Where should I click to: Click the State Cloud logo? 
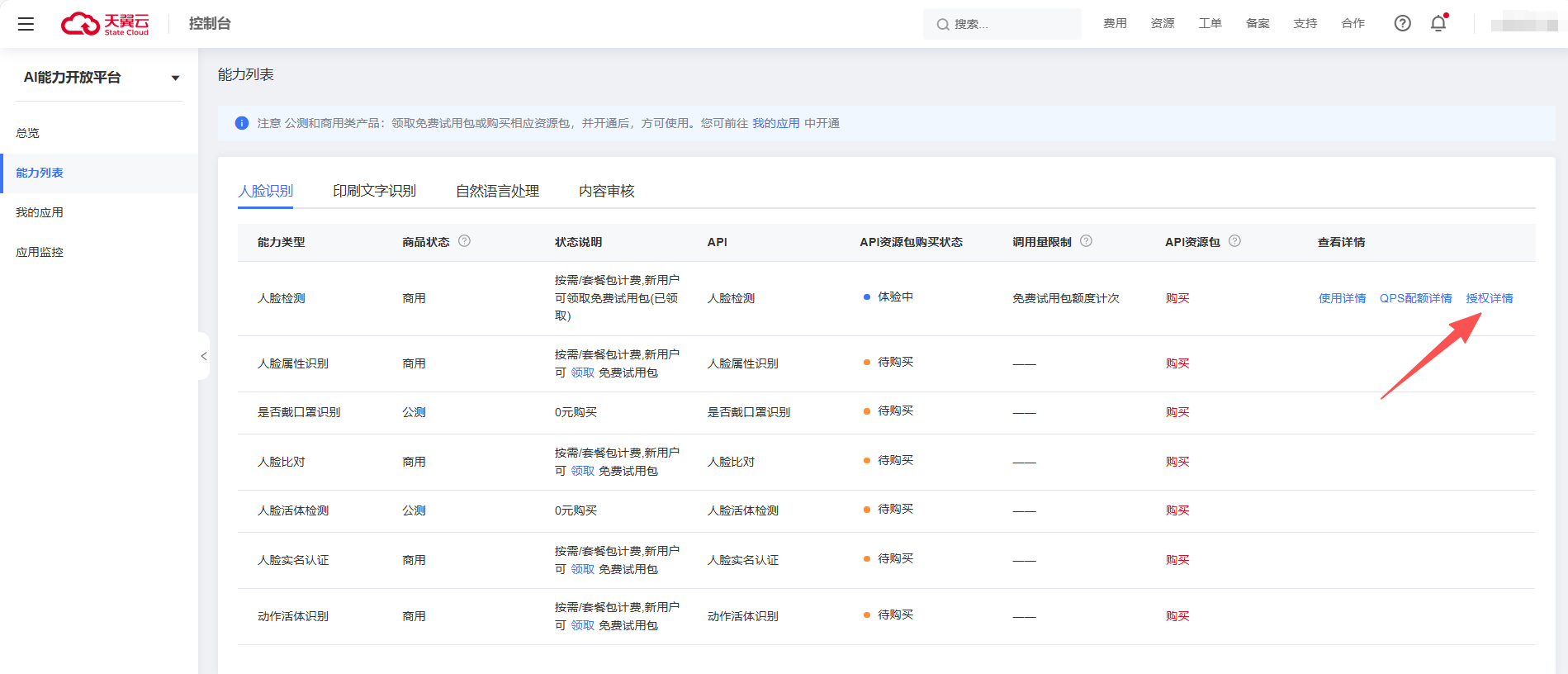[x=105, y=24]
